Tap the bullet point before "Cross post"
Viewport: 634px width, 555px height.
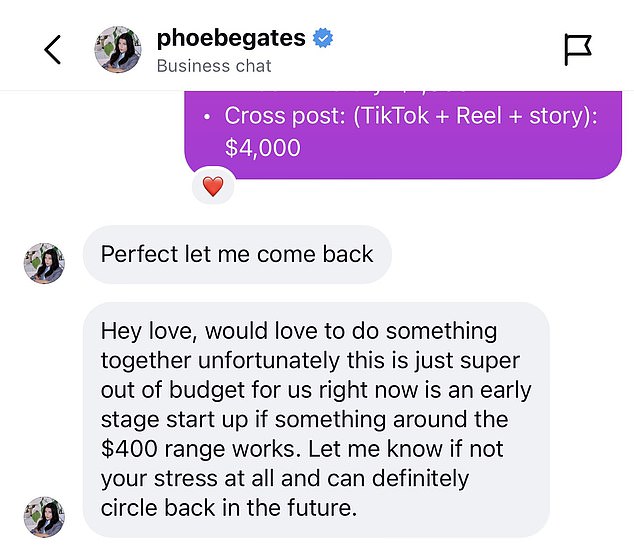pyautogui.click(x=206, y=116)
